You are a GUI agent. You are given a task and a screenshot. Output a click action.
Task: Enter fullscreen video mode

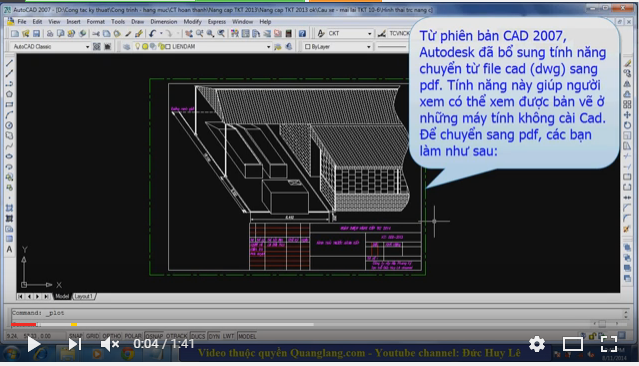point(608,344)
